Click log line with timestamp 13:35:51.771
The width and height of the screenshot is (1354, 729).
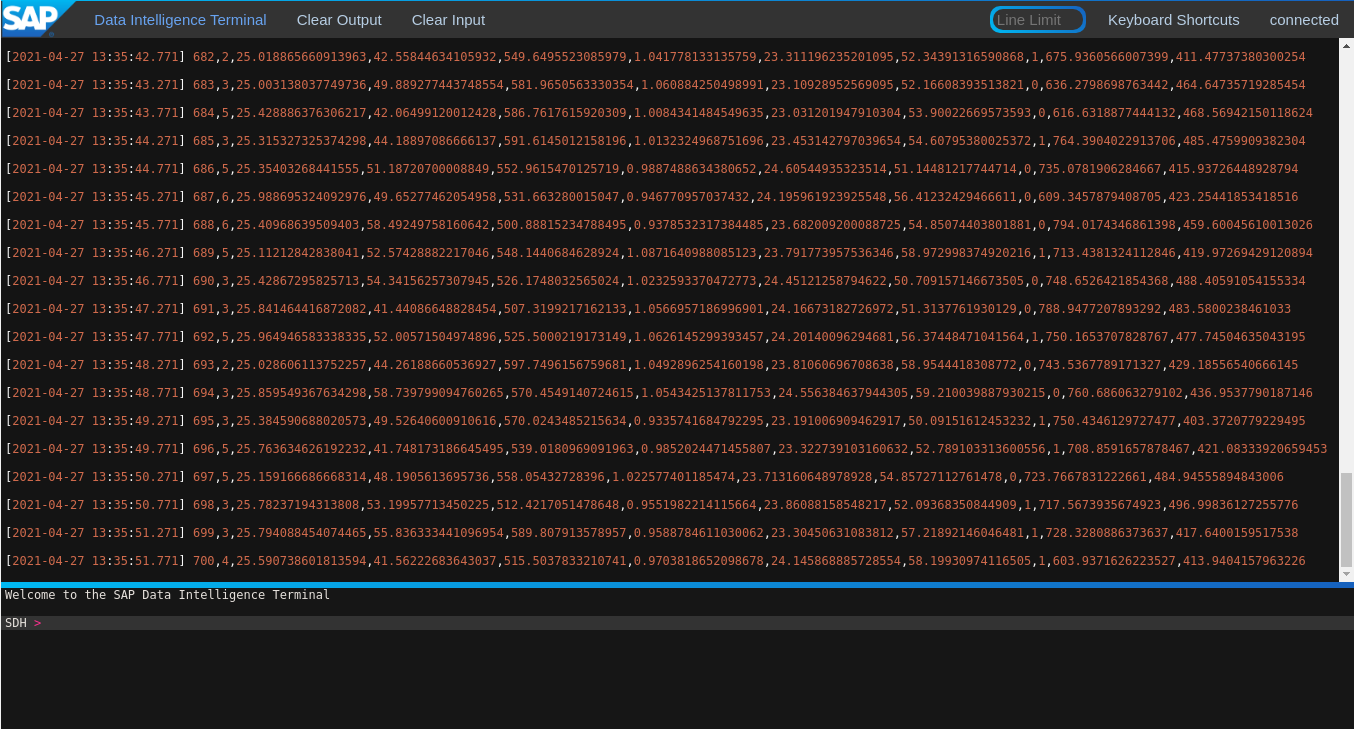(x=655, y=561)
